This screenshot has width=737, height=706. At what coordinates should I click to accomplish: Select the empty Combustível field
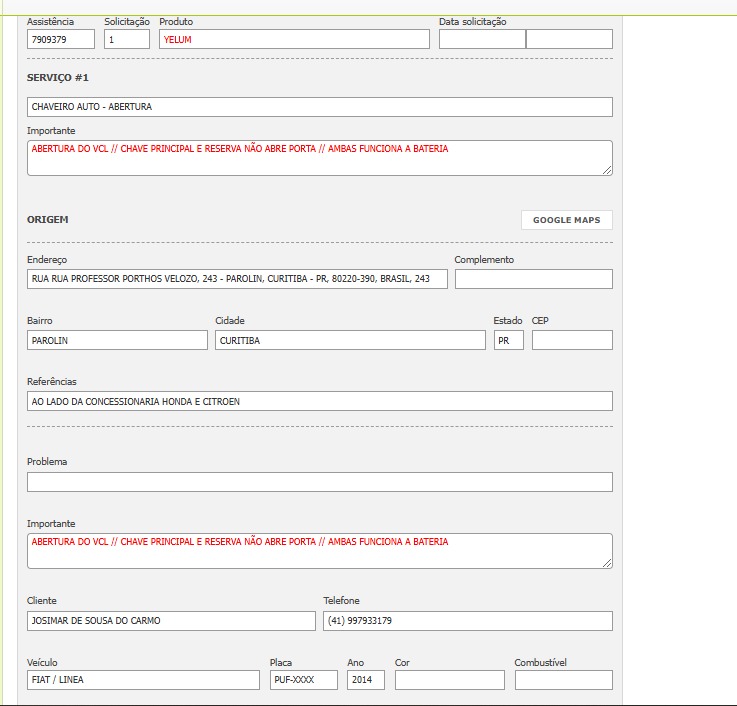point(563,680)
